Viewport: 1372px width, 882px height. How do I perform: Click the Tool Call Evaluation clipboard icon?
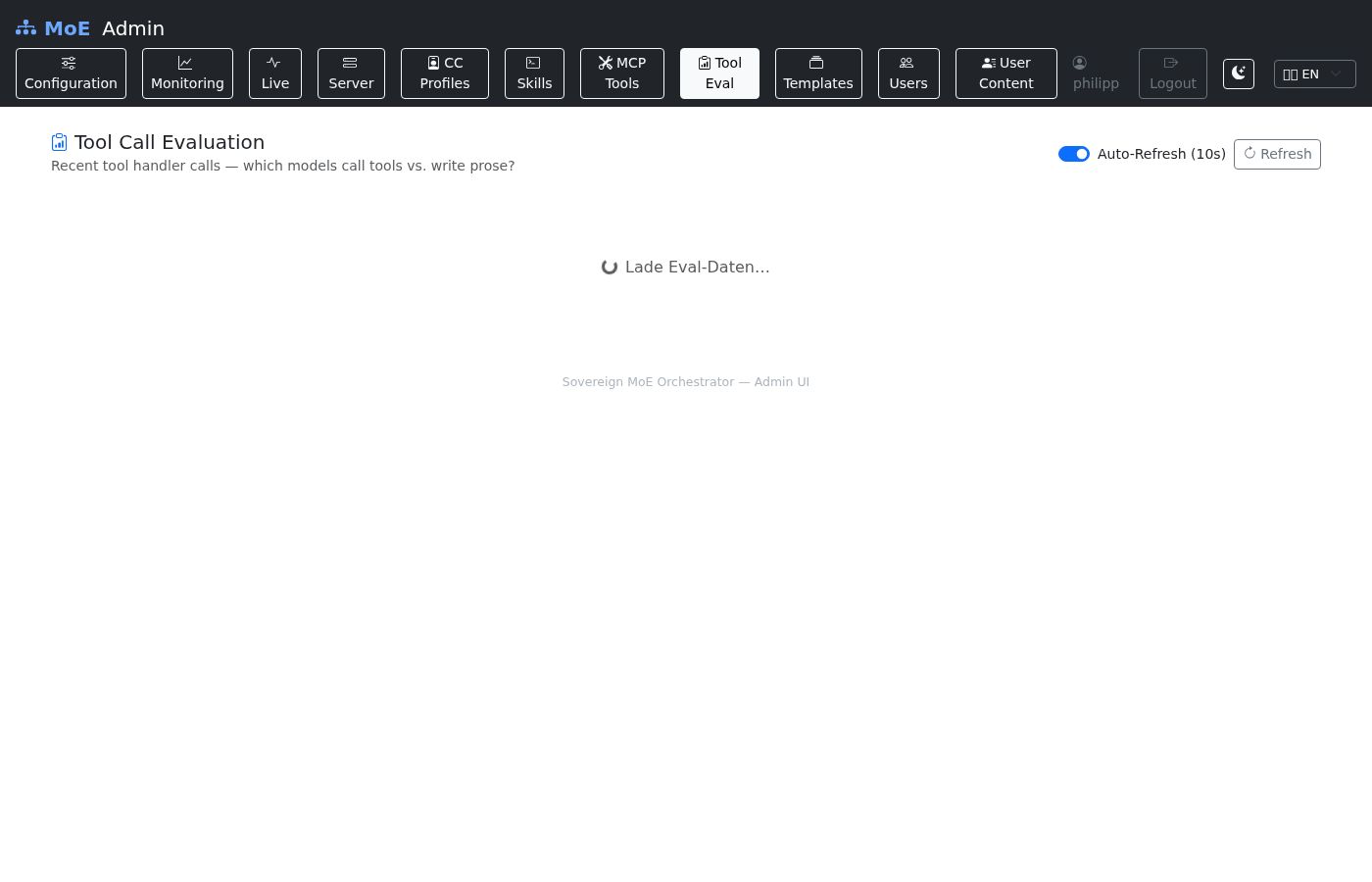pyautogui.click(x=60, y=143)
